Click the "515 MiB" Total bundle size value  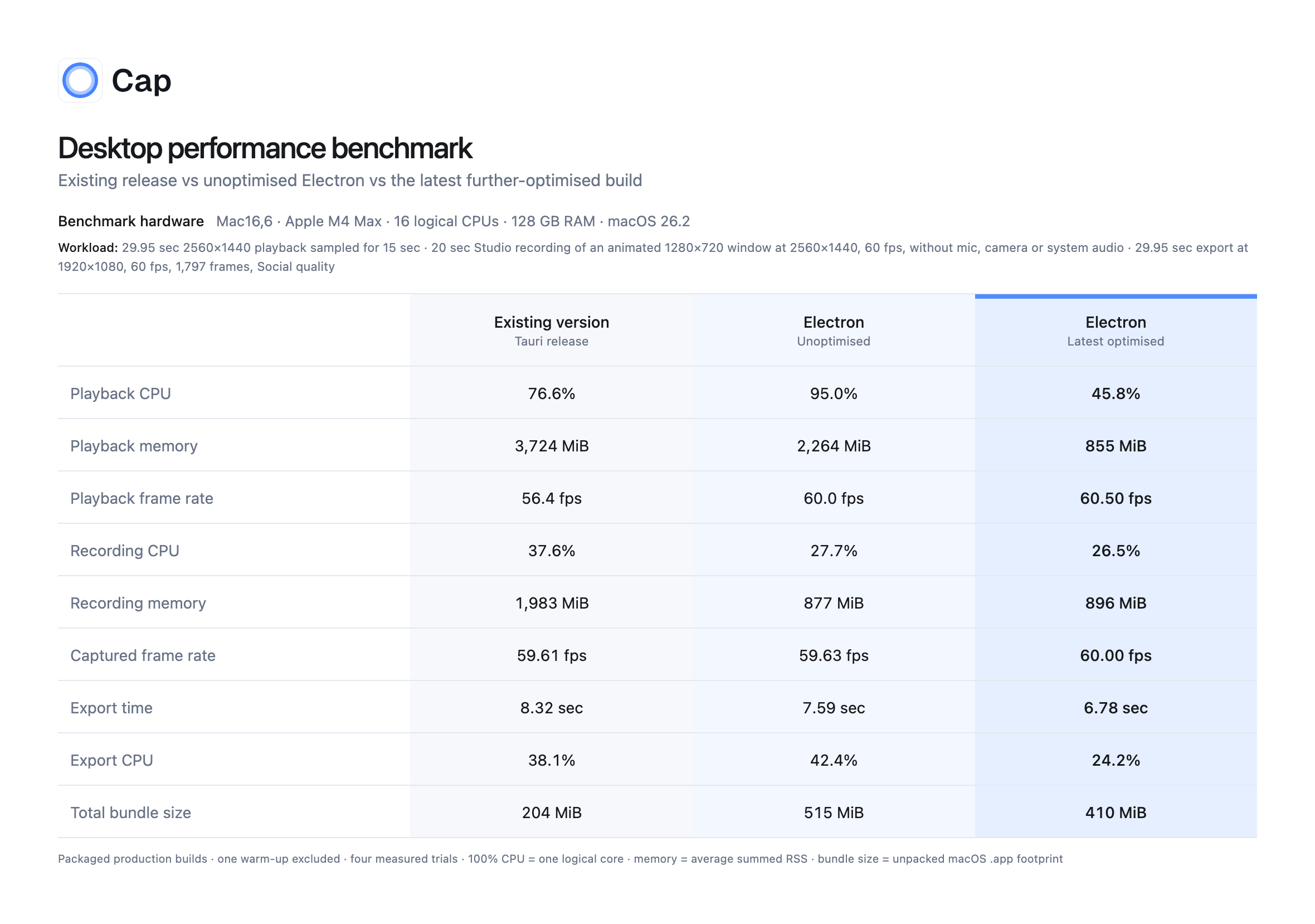(834, 813)
